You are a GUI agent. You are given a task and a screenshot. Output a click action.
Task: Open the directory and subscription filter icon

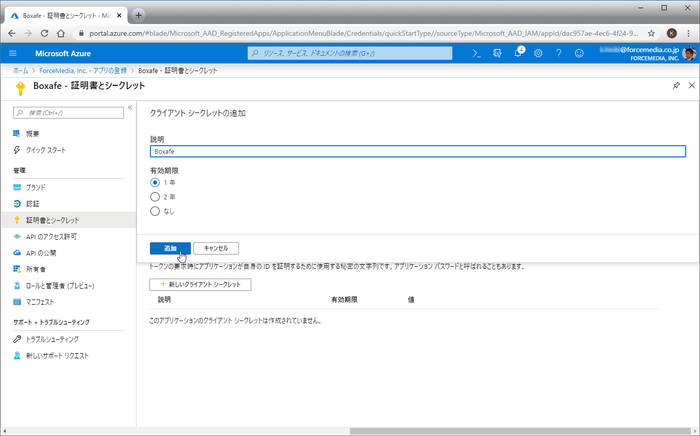click(497, 54)
